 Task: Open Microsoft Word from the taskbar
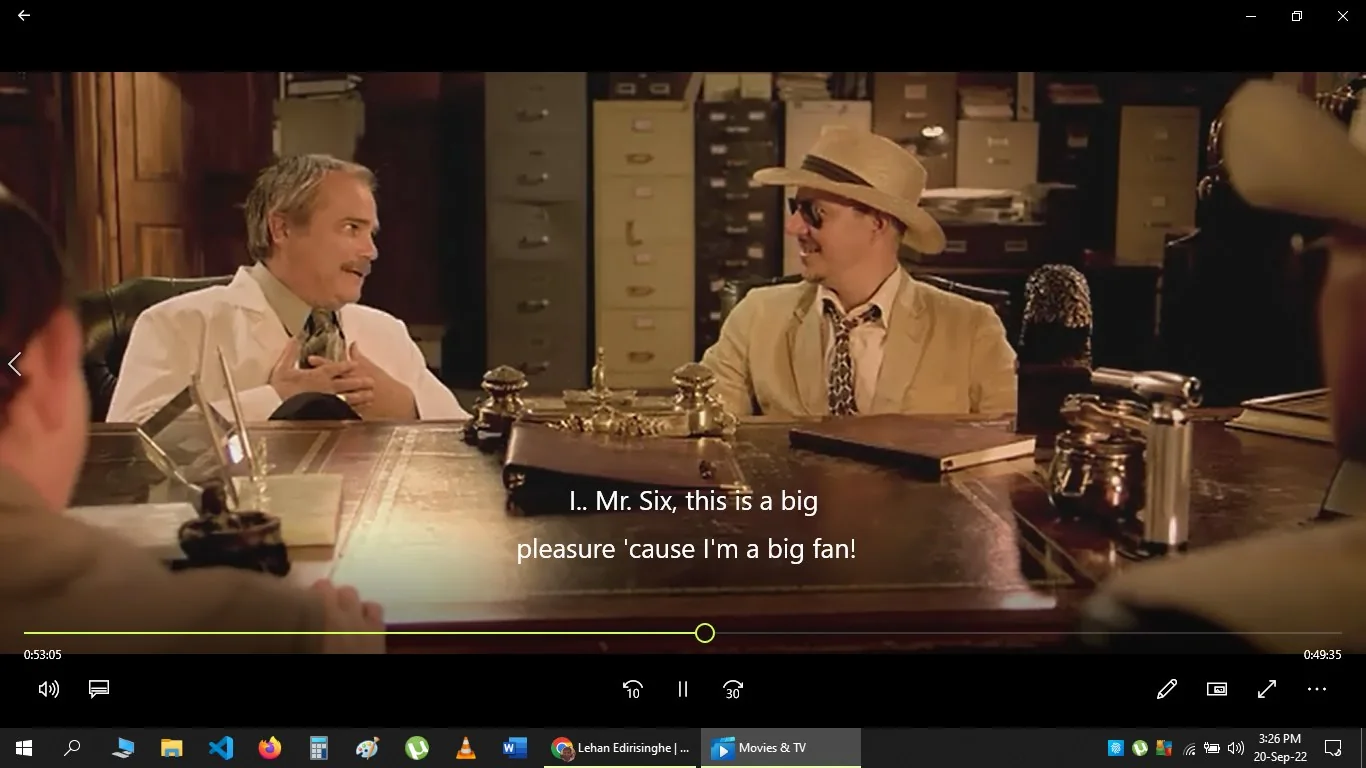point(515,748)
